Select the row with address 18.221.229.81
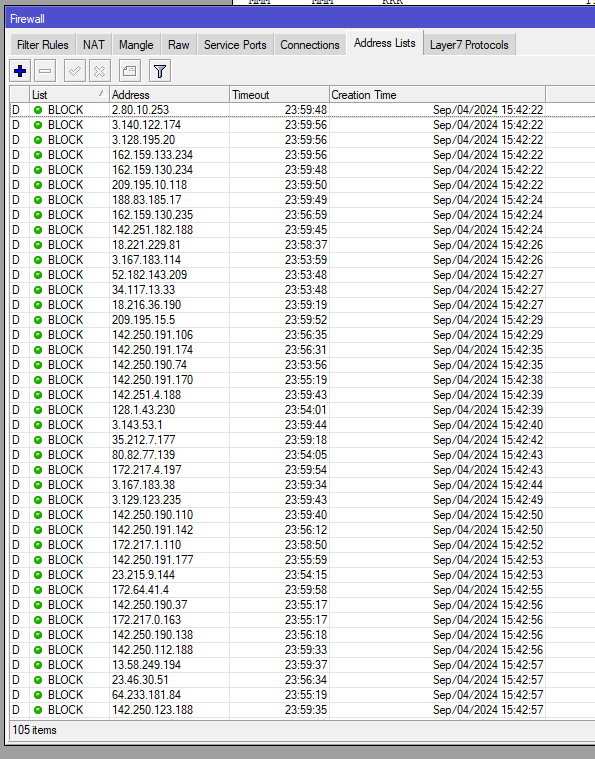Viewport: 595px width, 759px height. coord(302,245)
